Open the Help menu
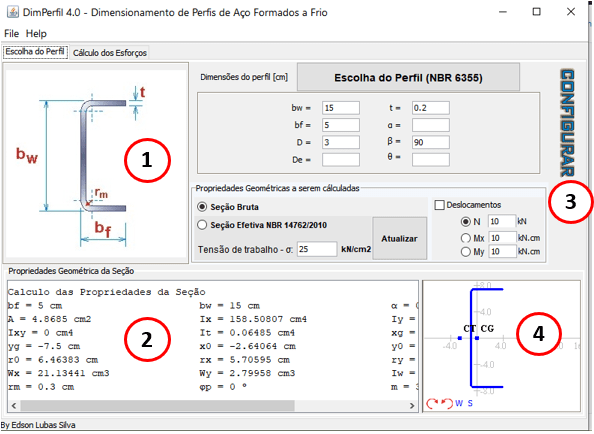594x434 pixels. pyautogui.click(x=36, y=33)
